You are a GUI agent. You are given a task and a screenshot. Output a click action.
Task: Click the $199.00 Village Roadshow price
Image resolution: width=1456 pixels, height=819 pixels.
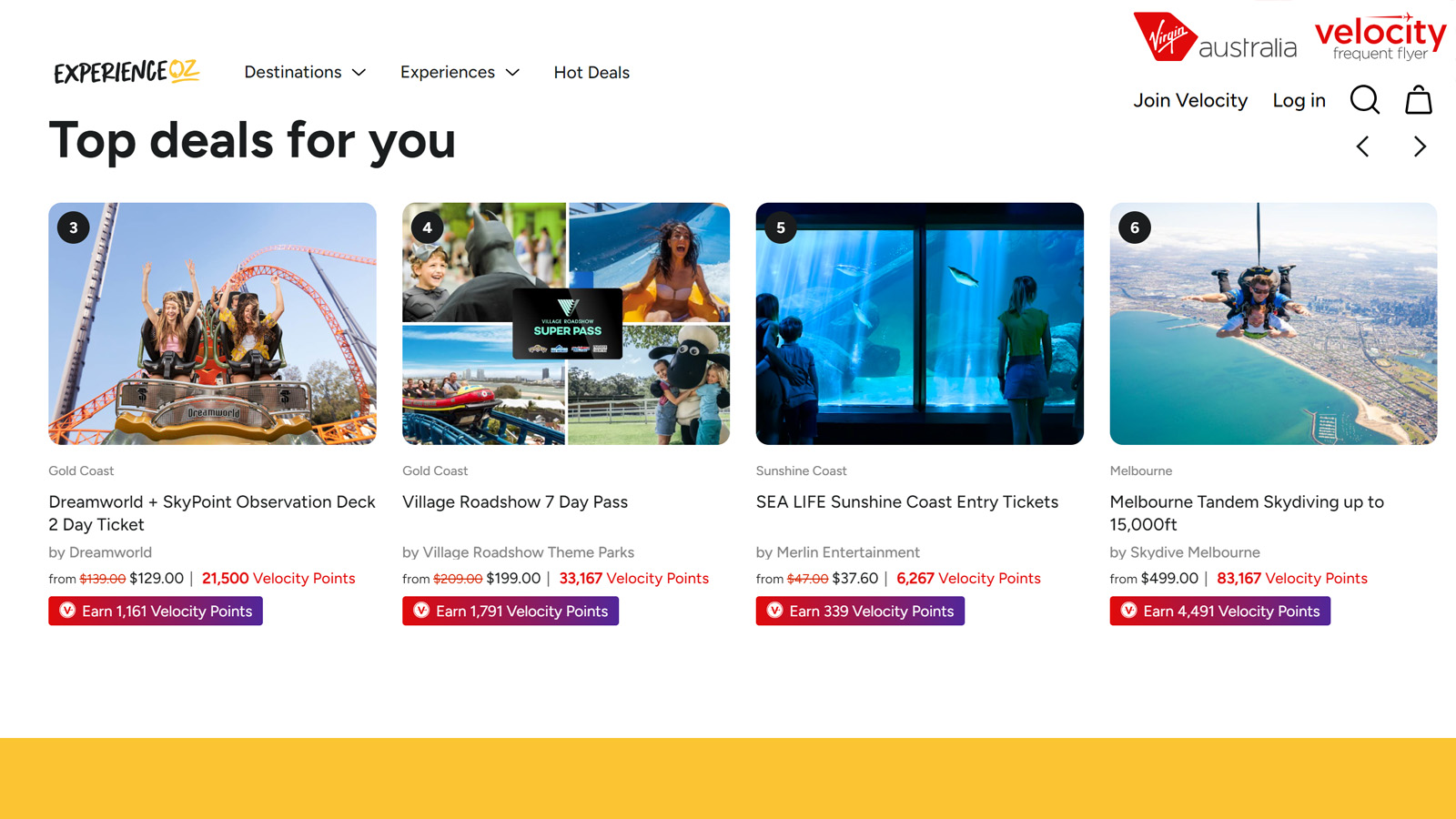[513, 579]
